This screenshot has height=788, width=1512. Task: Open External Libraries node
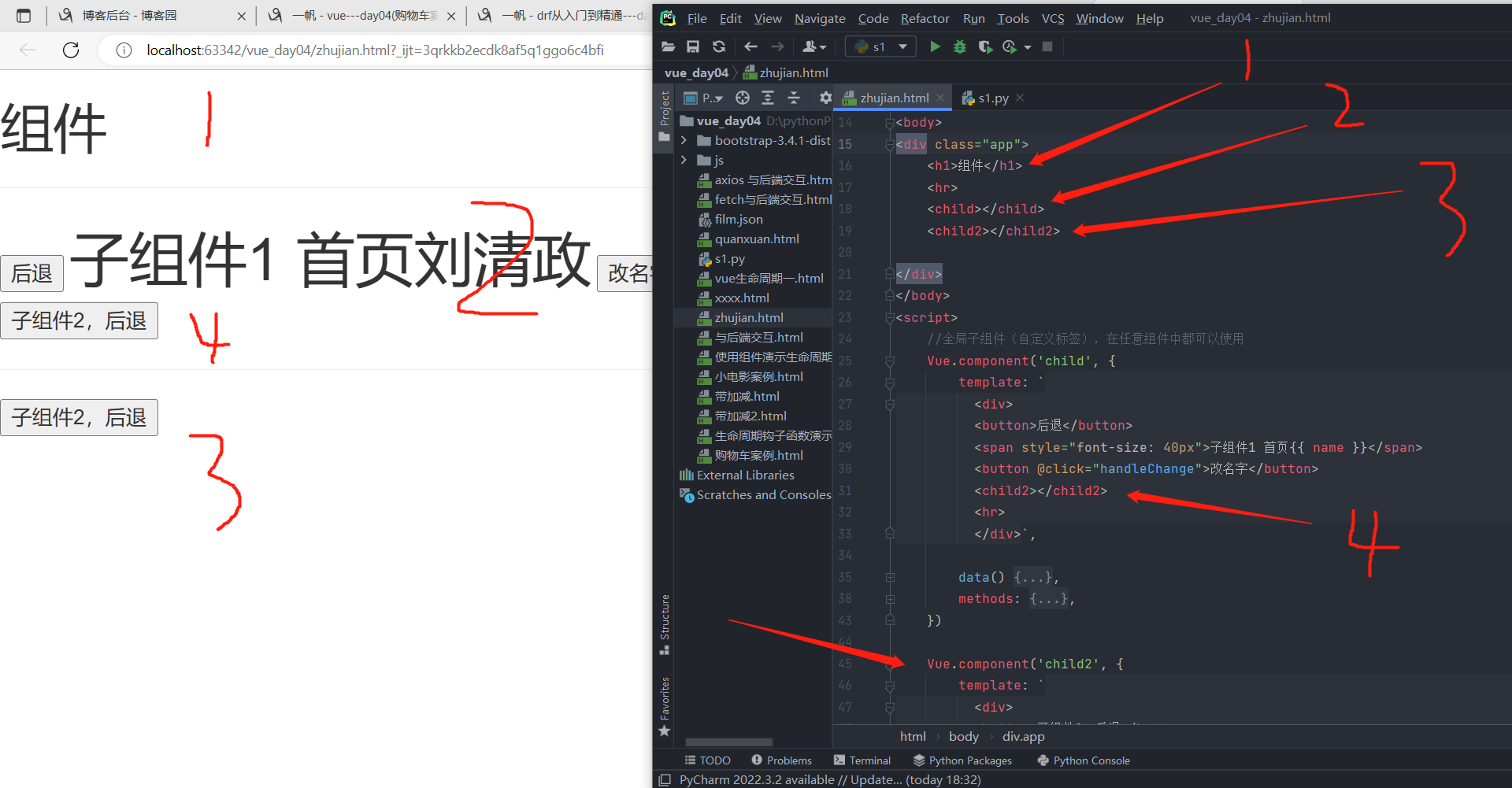tap(745, 475)
